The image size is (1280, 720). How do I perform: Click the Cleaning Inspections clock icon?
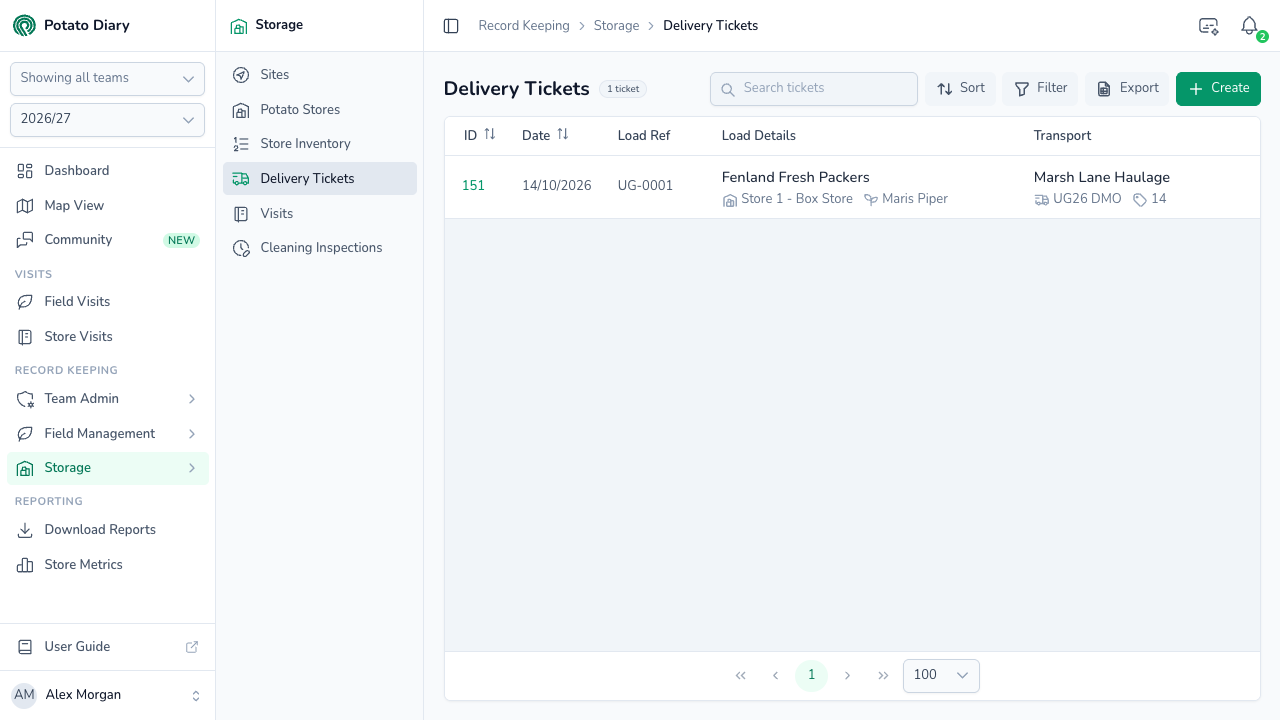click(x=241, y=248)
